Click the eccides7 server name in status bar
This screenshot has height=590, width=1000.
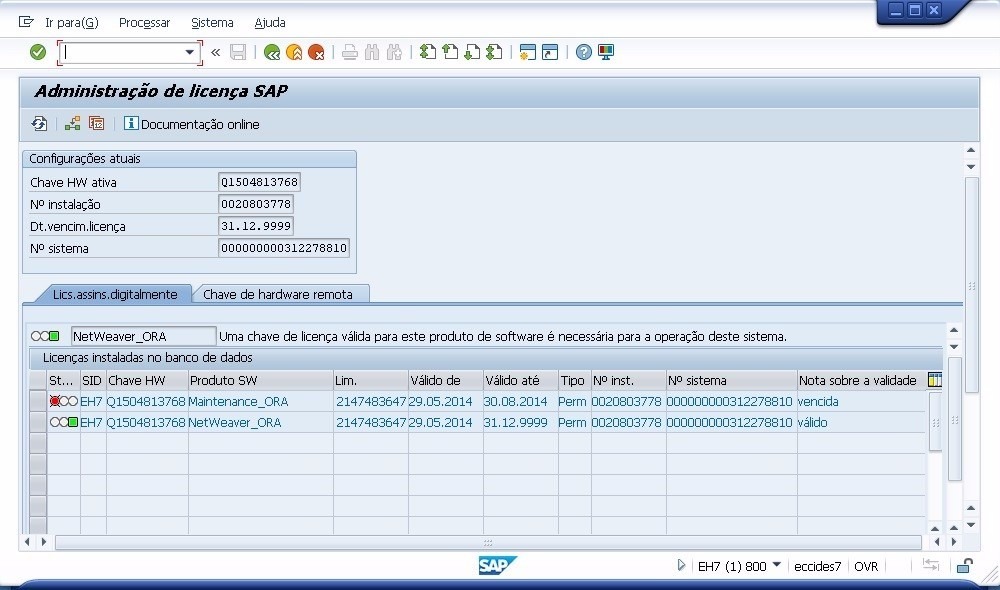click(x=818, y=566)
